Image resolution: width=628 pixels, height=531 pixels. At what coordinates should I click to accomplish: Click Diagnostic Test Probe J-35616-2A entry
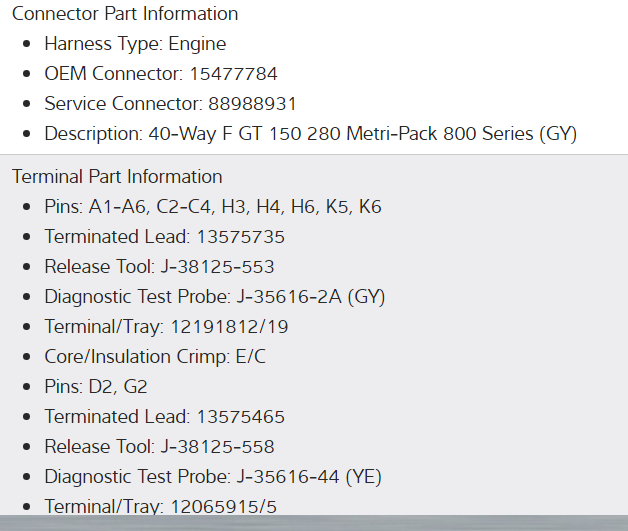pyautogui.click(x=214, y=297)
